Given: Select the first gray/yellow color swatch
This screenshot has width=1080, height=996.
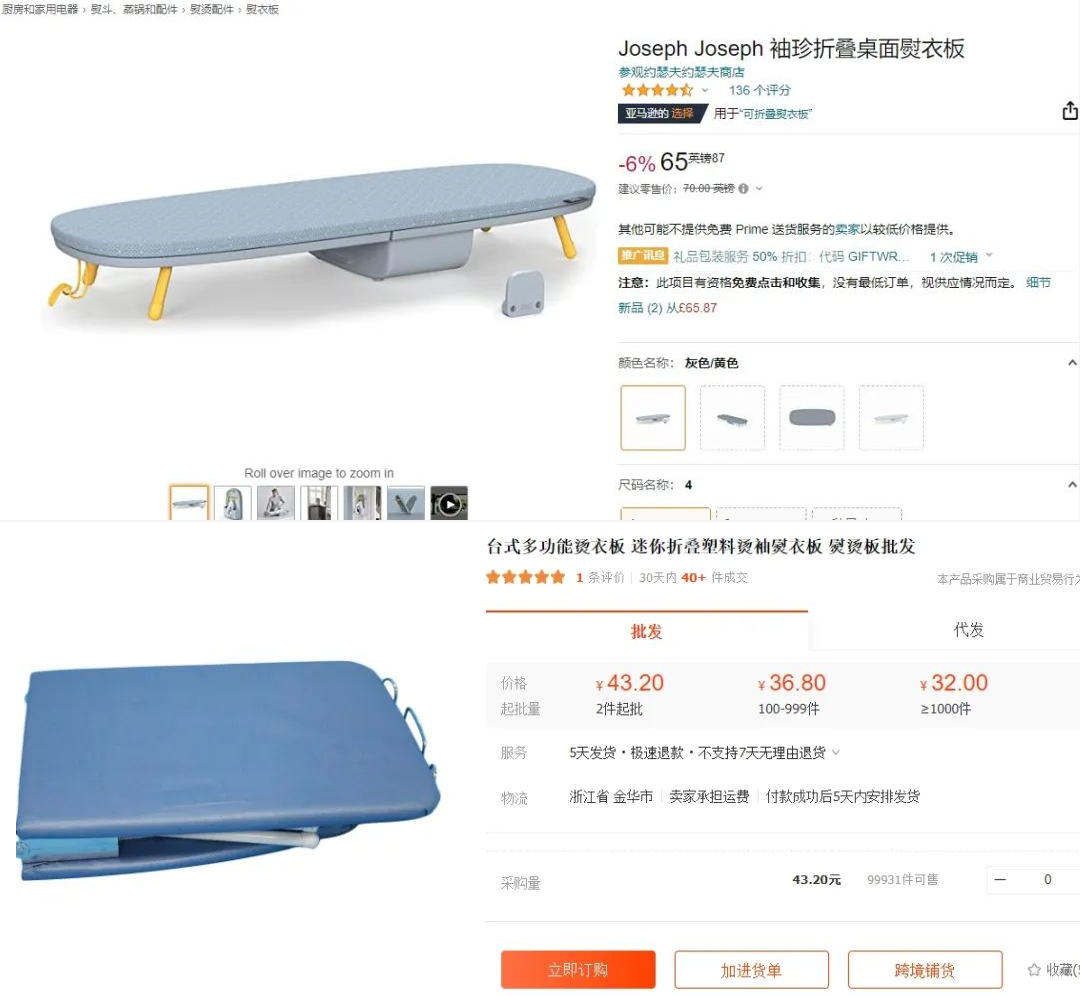Looking at the screenshot, I should [653, 418].
